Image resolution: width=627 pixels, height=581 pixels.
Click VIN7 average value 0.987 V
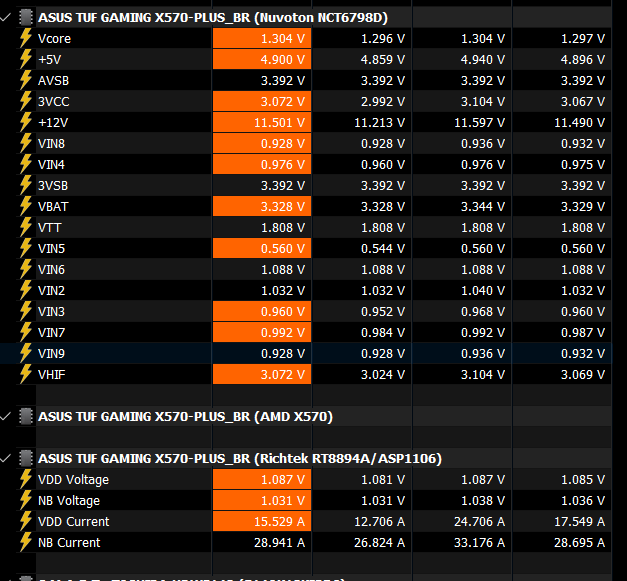[583, 332]
